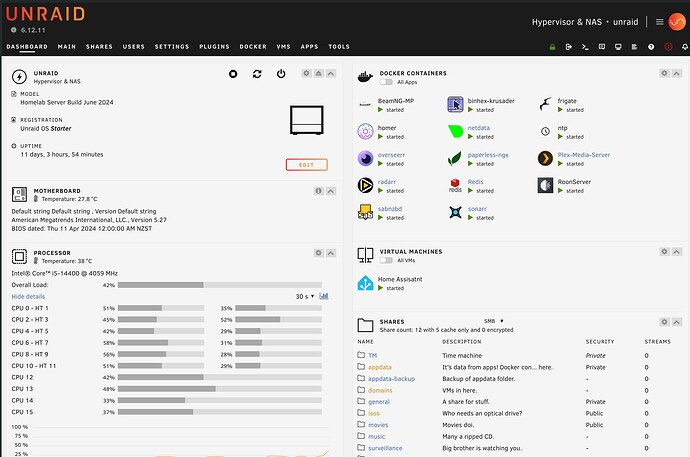The image size is (690, 457).
Task: Click the radarr container icon
Action: pyautogui.click(x=365, y=185)
